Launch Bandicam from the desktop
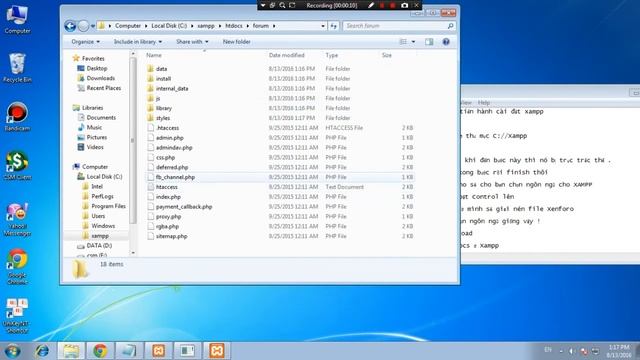Image resolution: width=640 pixels, height=360 pixels. 17,116
